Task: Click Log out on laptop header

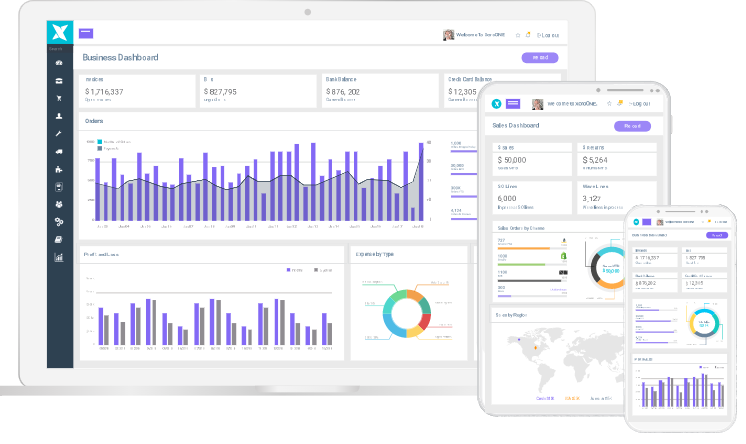Action: point(548,35)
